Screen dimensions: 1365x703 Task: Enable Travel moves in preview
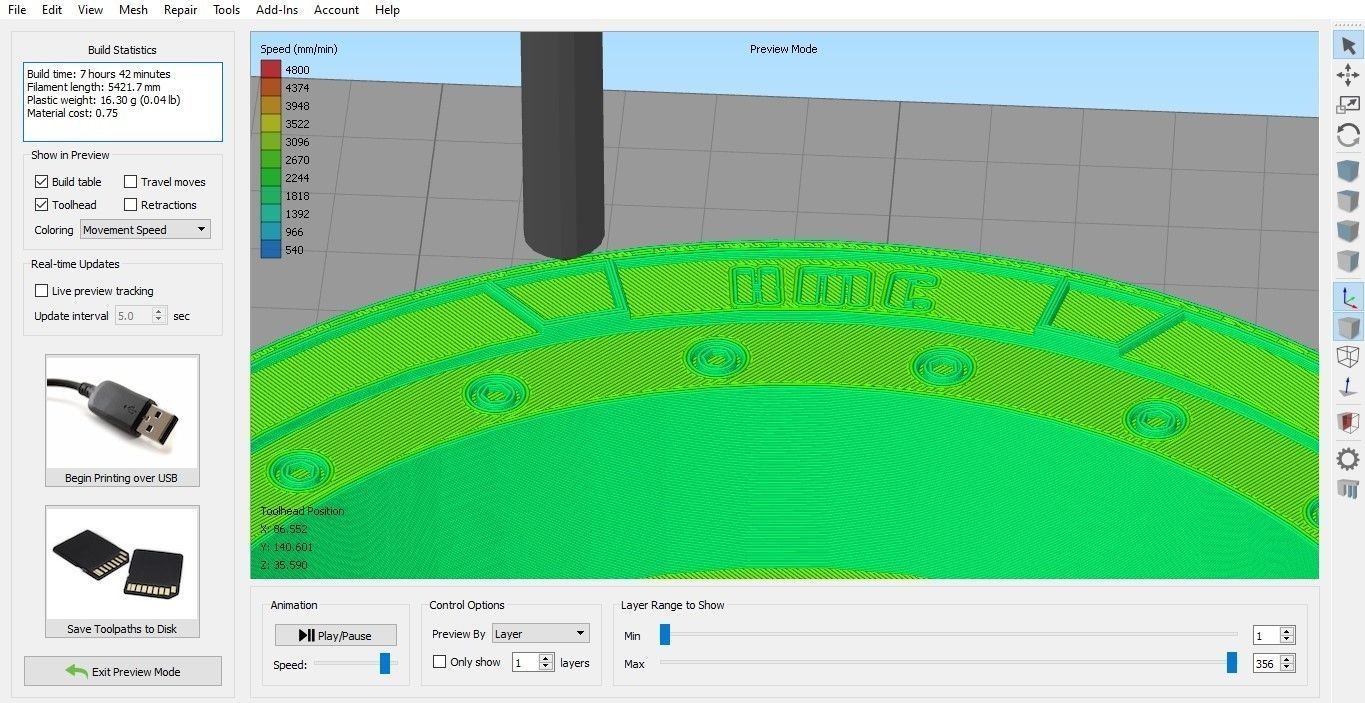130,182
